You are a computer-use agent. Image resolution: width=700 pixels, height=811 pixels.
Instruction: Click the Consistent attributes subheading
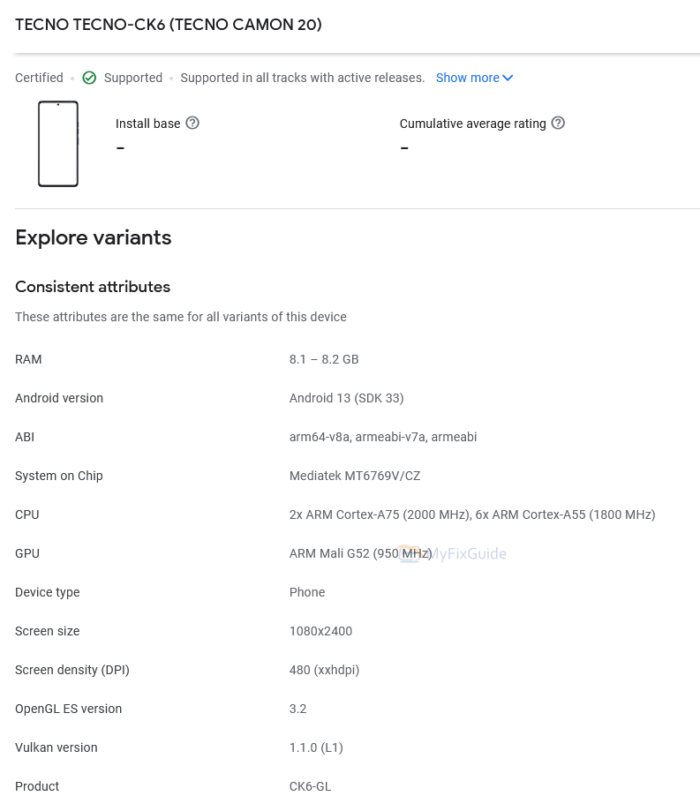click(x=92, y=287)
